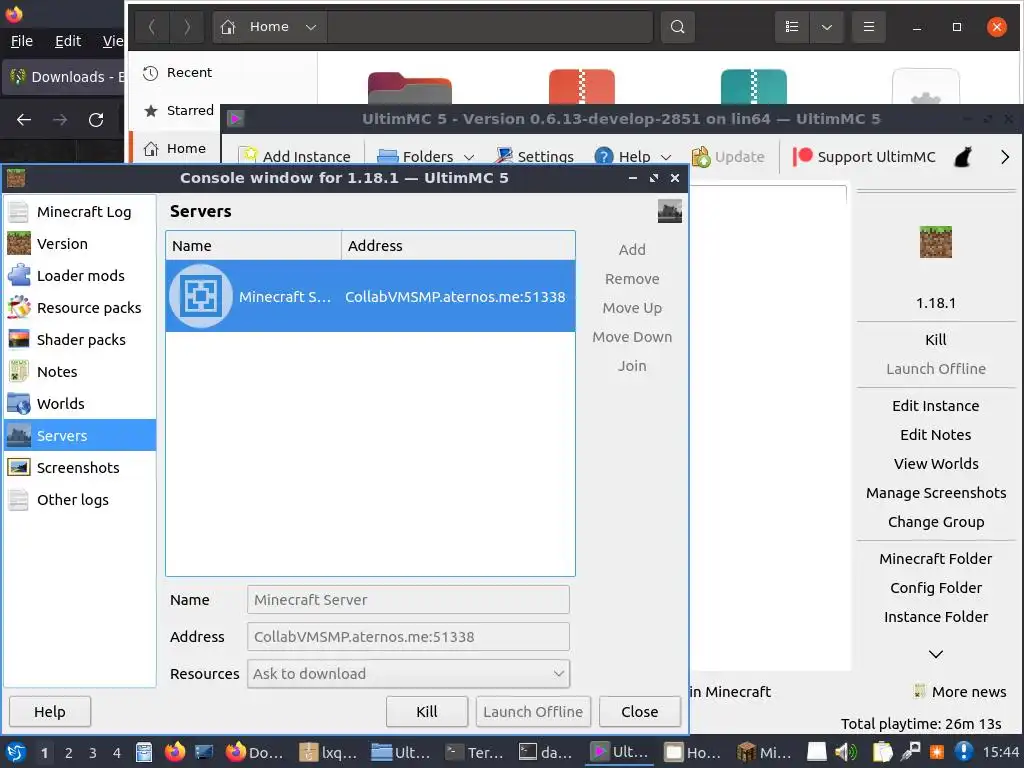Expand more instance actions chevron in UltimMC
This screenshot has width=1024, height=768.
935,654
